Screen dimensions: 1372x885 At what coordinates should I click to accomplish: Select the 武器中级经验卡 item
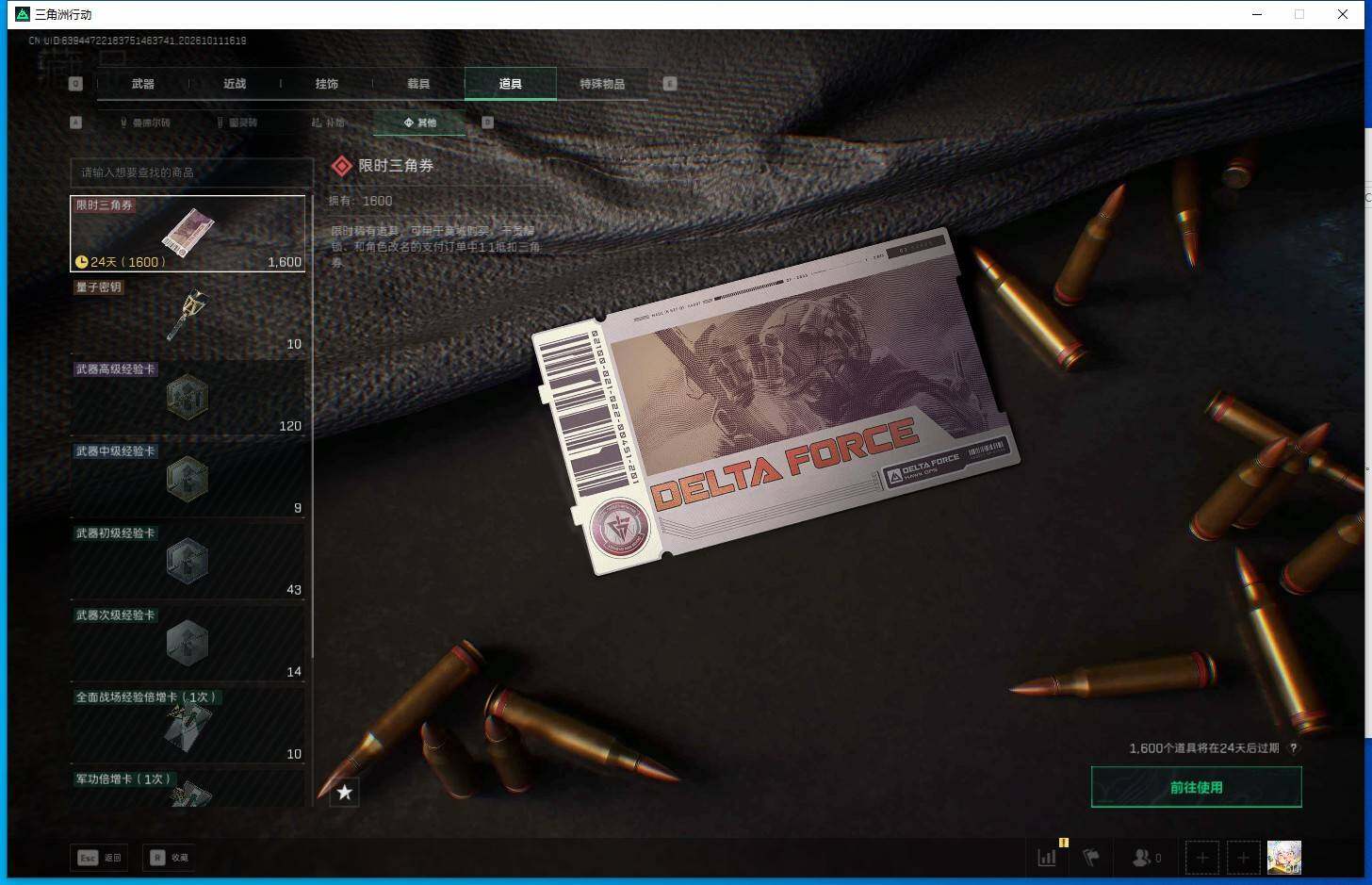click(188, 480)
